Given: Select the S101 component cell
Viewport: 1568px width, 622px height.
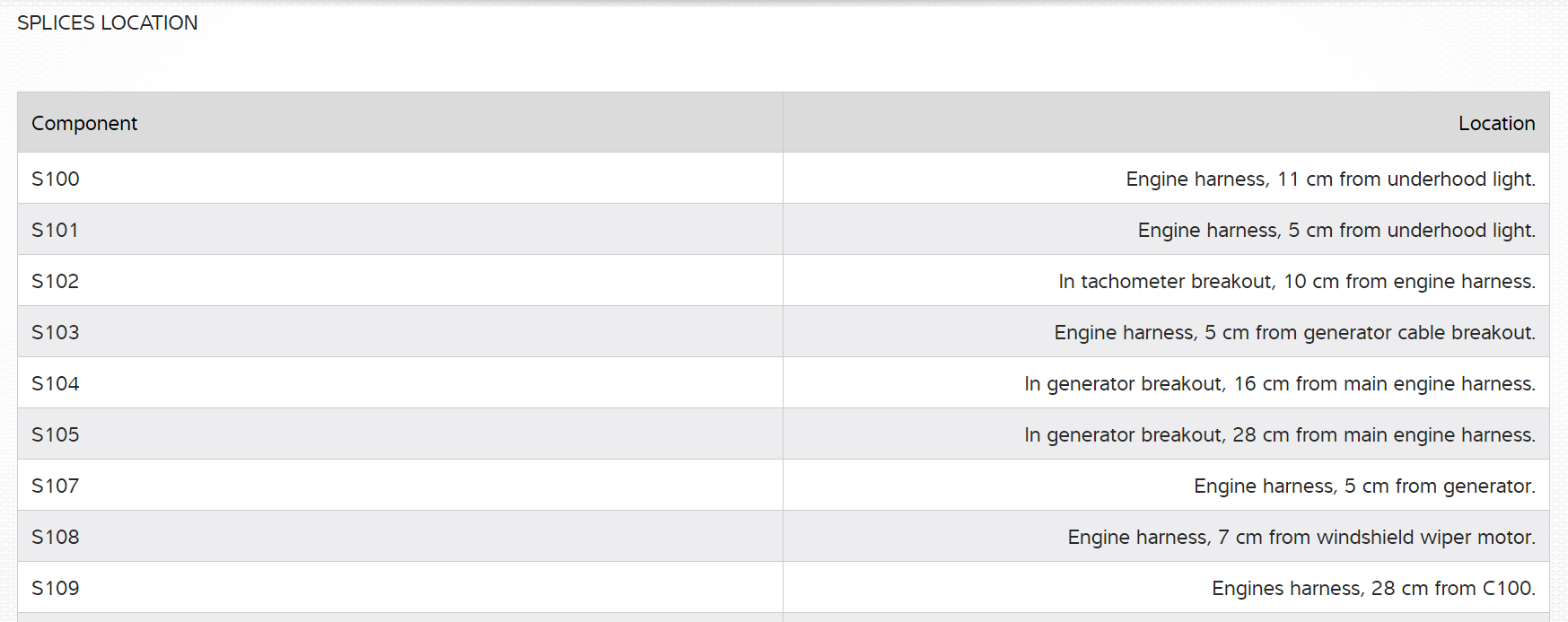Looking at the screenshot, I should [x=56, y=230].
